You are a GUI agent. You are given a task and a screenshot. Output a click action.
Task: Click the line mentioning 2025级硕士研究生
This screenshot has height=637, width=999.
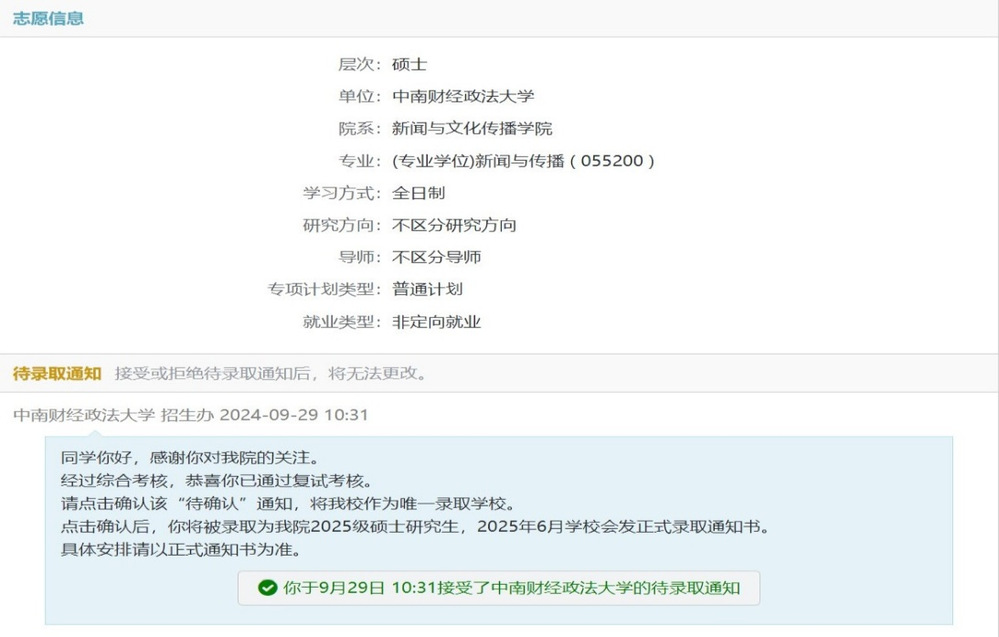[x=414, y=526]
